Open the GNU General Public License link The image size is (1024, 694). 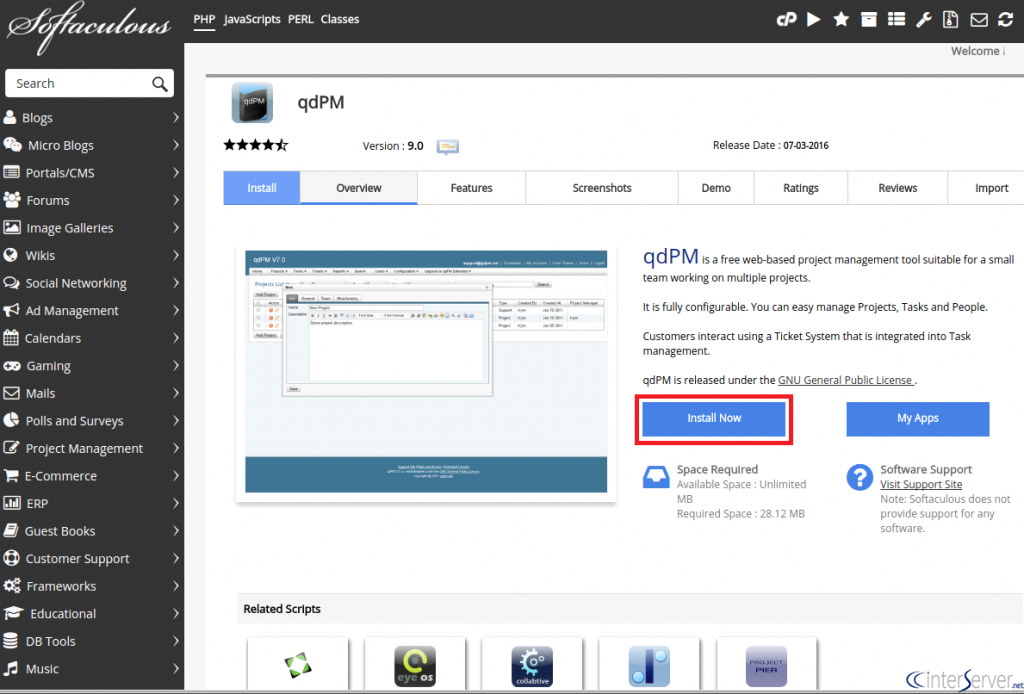(846, 380)
